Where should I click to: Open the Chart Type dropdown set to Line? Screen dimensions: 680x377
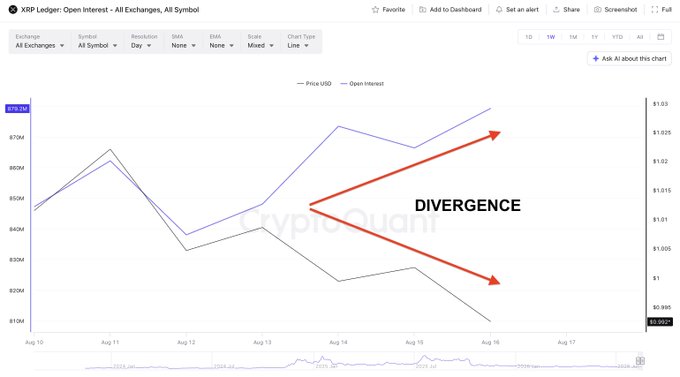click(301, 42)
